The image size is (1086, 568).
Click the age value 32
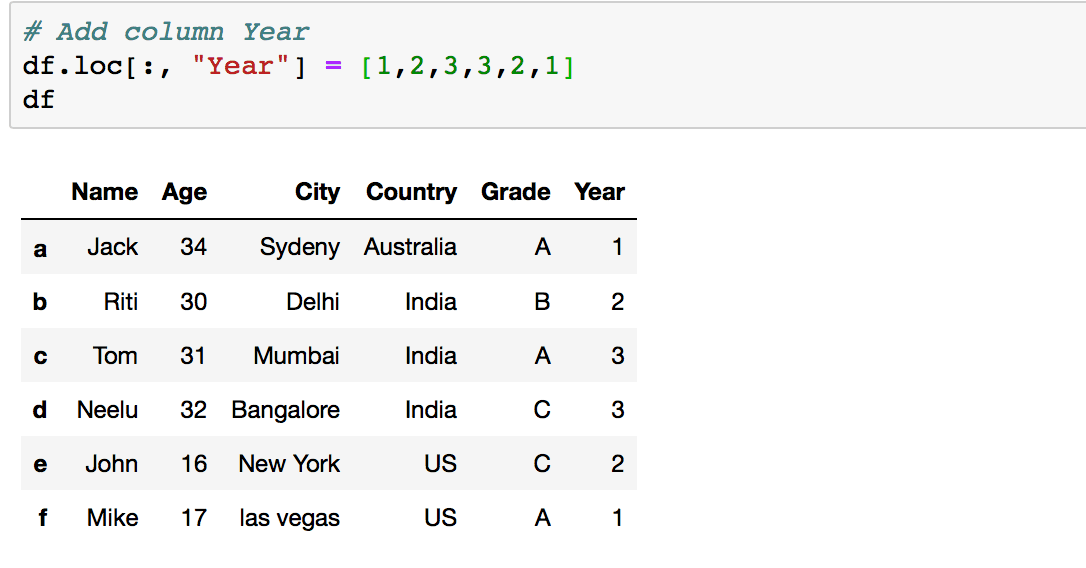pos(193,410)
